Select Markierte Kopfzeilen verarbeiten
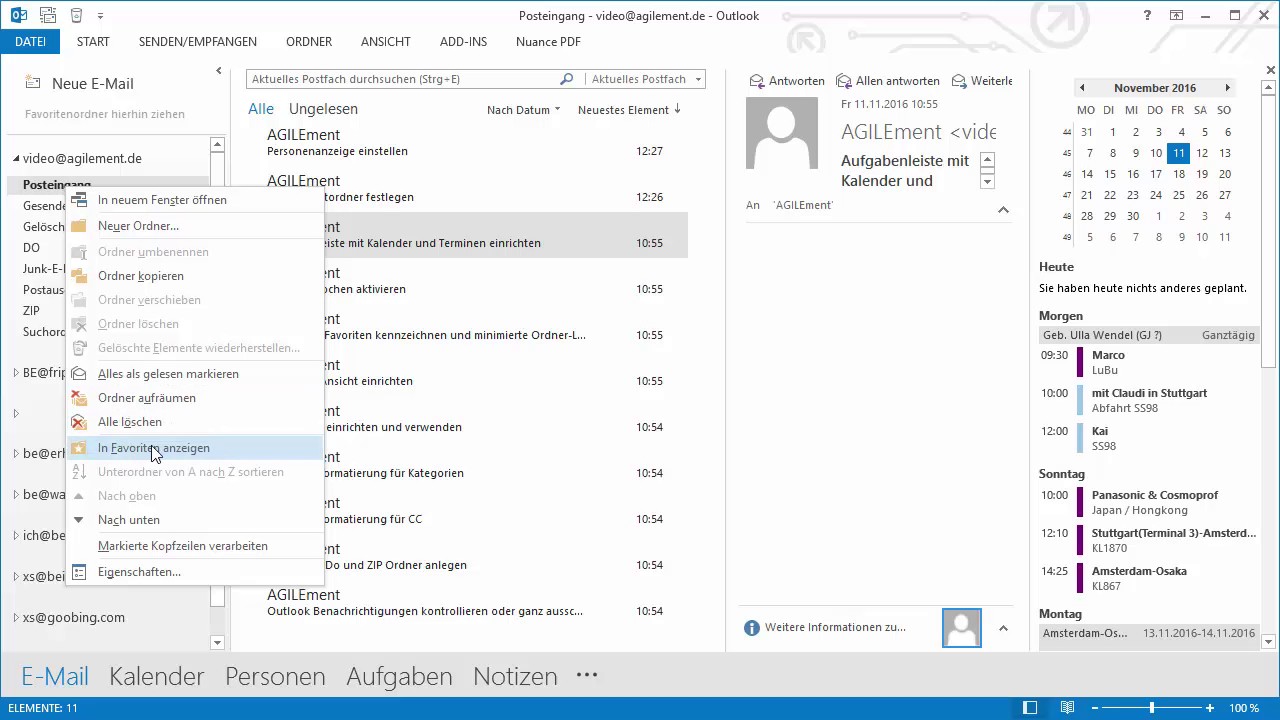Screen dimensions: 1280x720 click(195, 546)
